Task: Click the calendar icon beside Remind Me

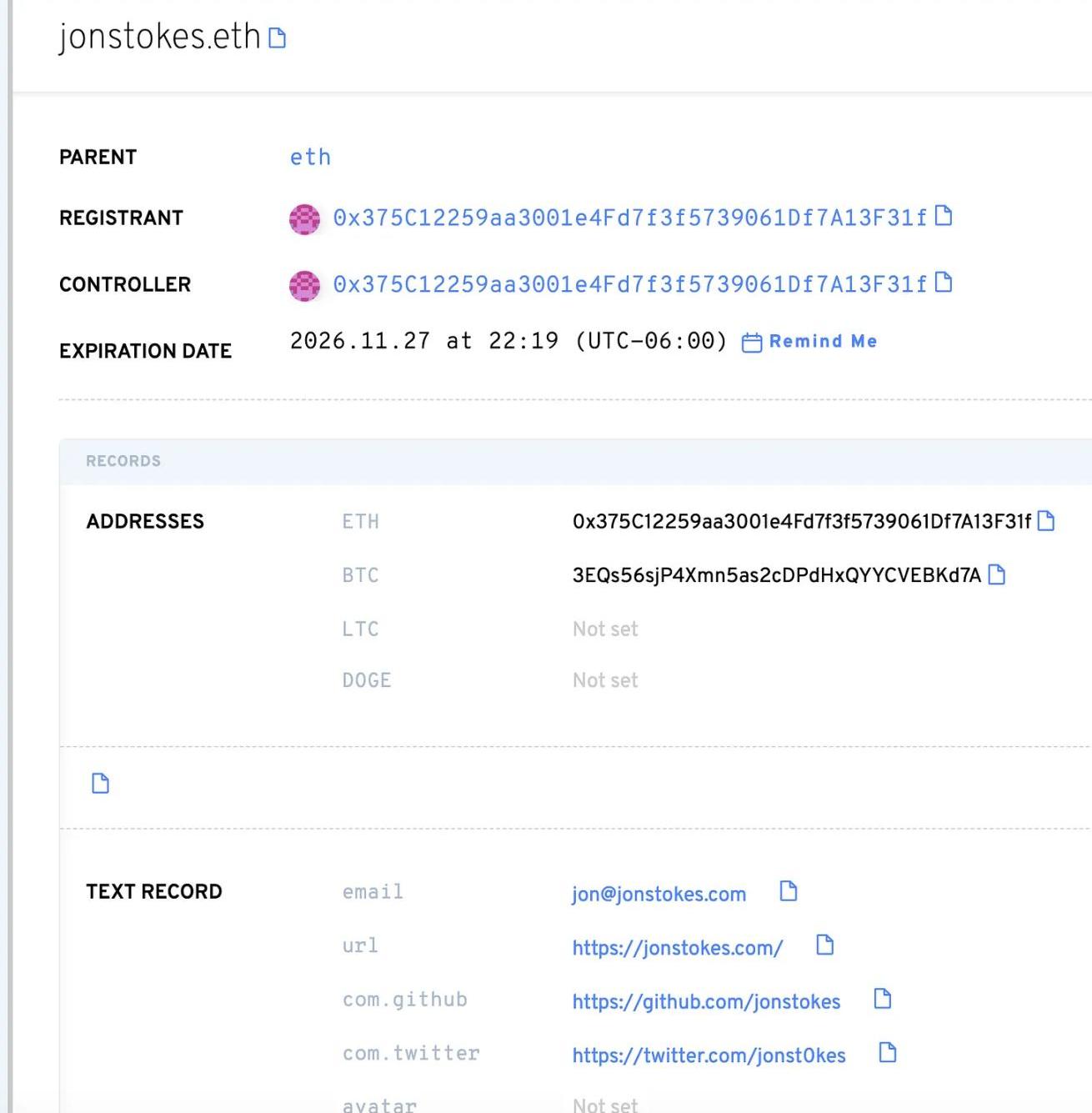Action: click(752, 343)
